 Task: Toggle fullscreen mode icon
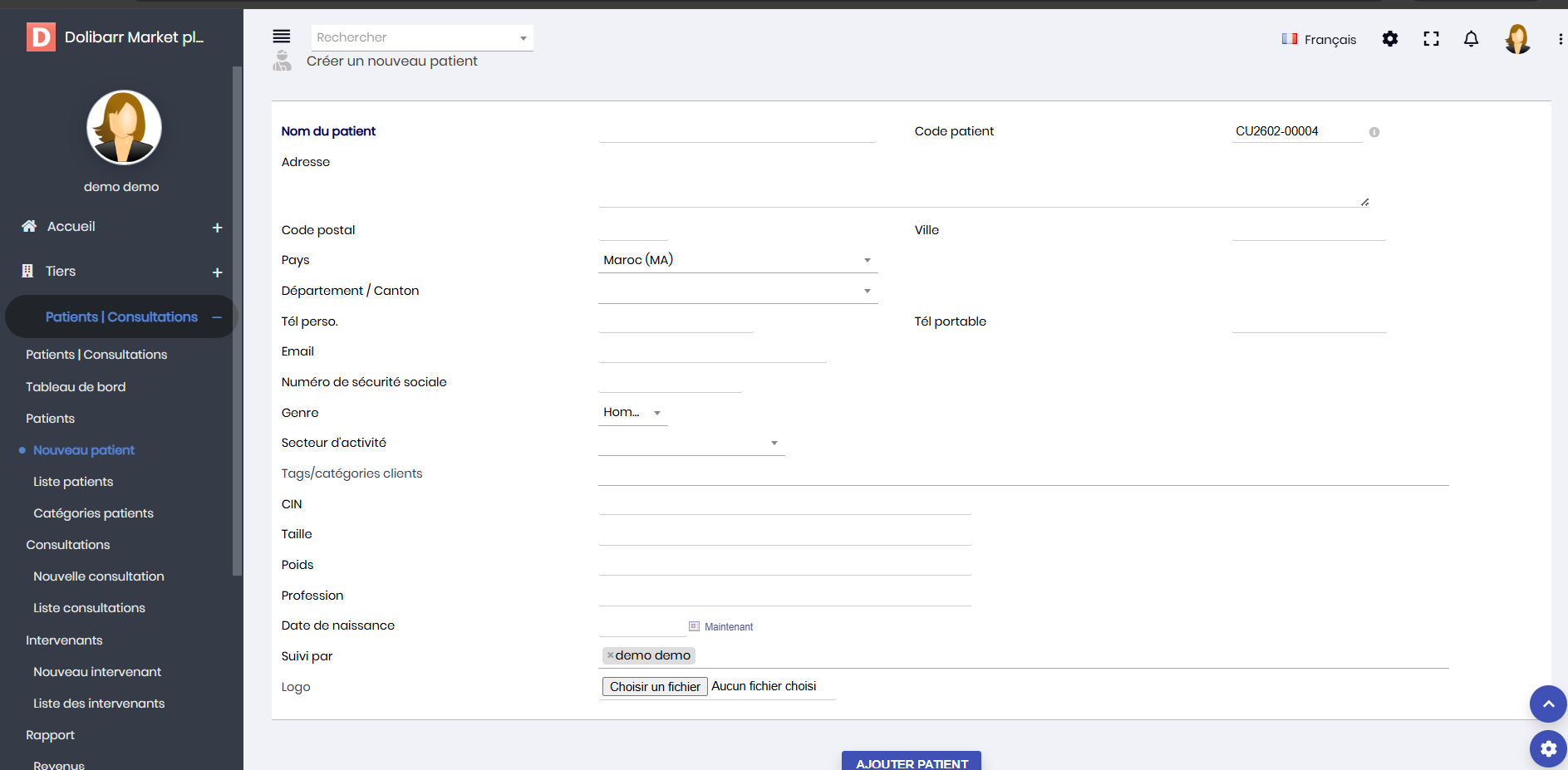point(1431,39)
